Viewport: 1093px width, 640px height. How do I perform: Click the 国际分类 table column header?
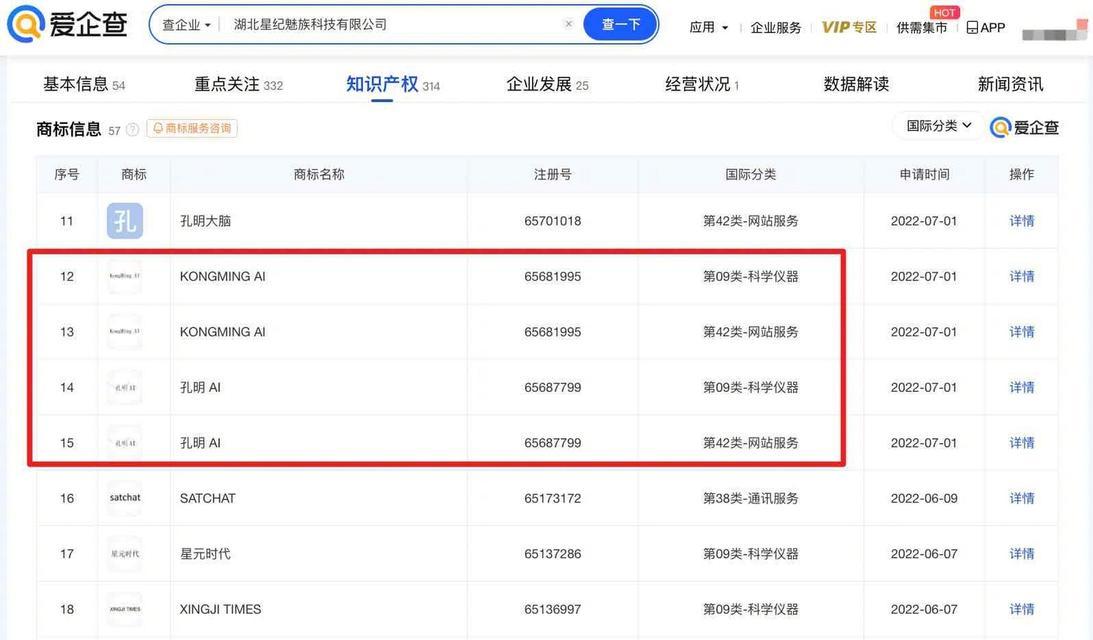click(x=751, y=174)
